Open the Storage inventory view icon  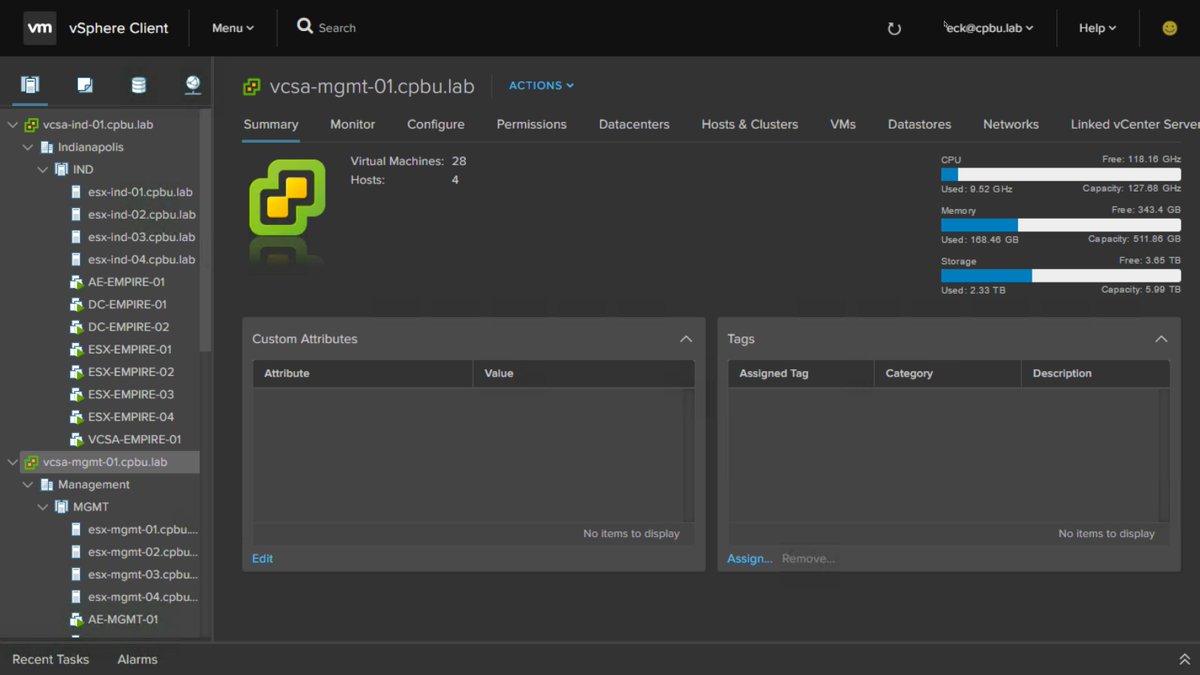[139, 85]
